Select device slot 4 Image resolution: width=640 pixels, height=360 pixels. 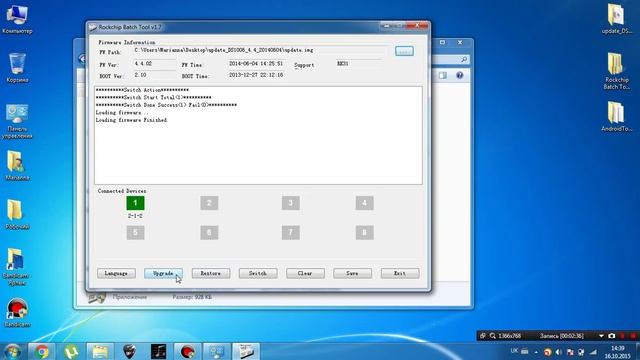(364, 203)
